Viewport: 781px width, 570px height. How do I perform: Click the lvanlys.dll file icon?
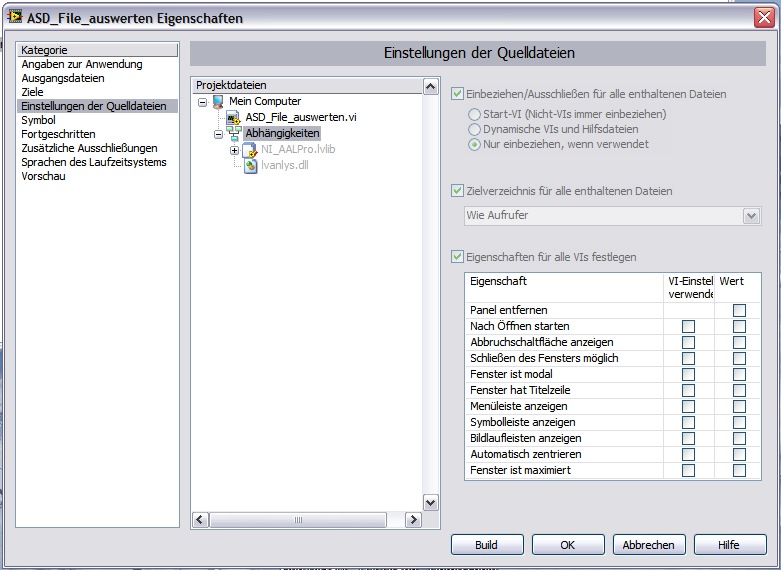click(x=251, y=165)
